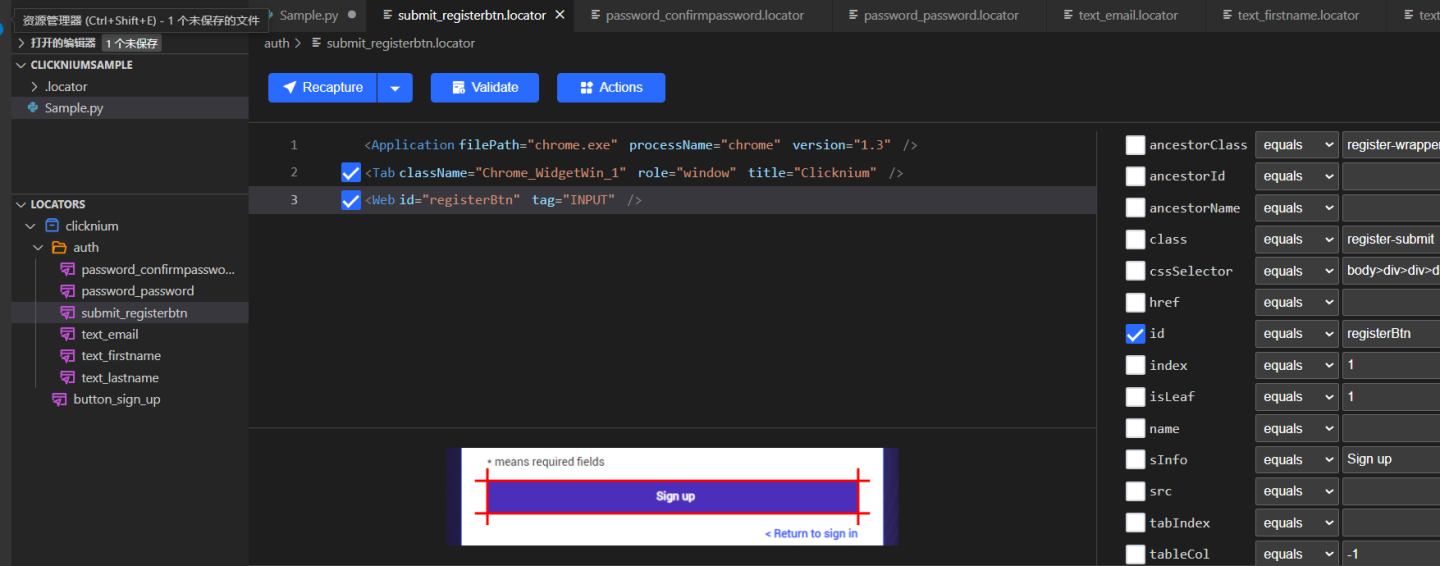Click the password_confirmpasswo... locator icon
The height and width of the screenshot is (566, 1440).
coord(68,270)
